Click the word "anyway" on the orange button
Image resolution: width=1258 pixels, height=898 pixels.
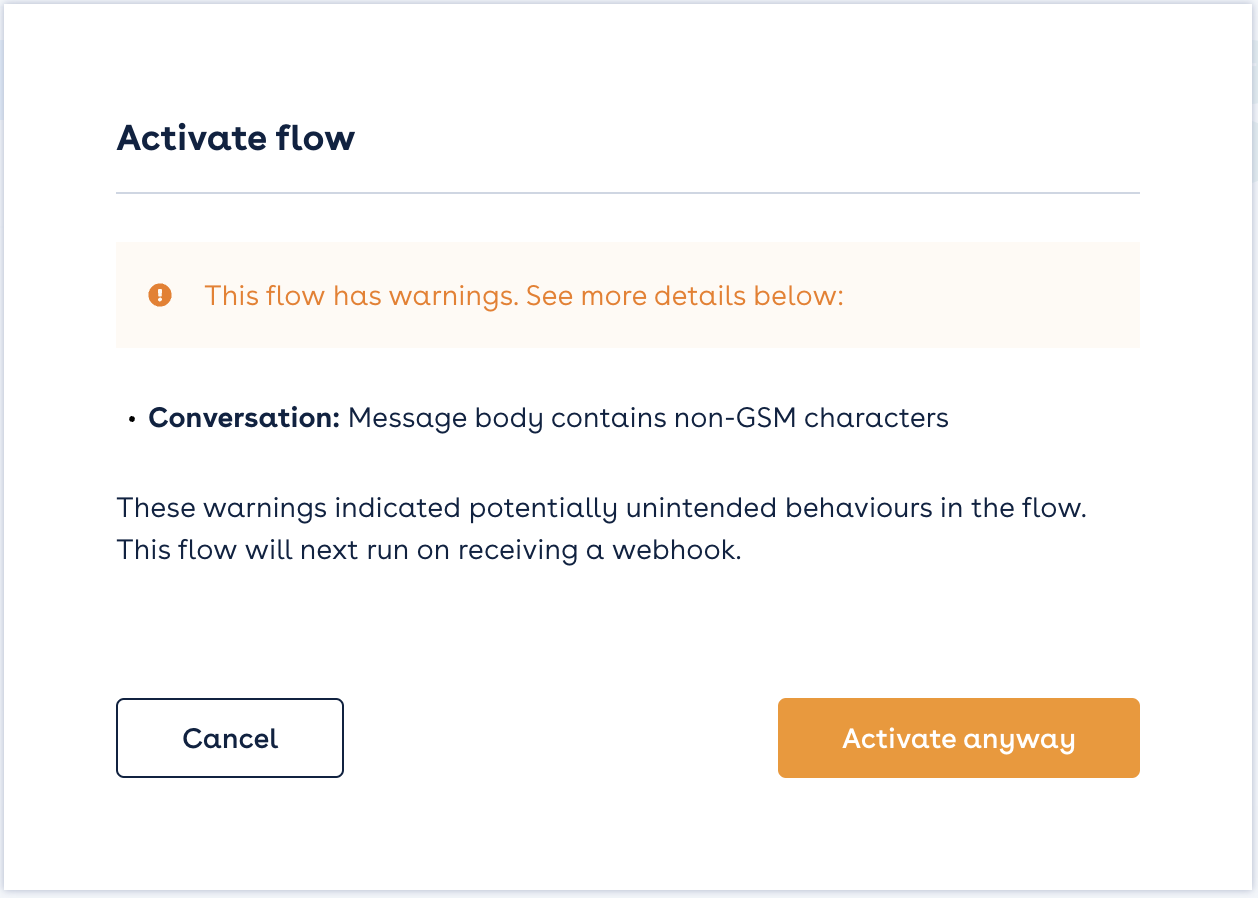pos(1018,739)
